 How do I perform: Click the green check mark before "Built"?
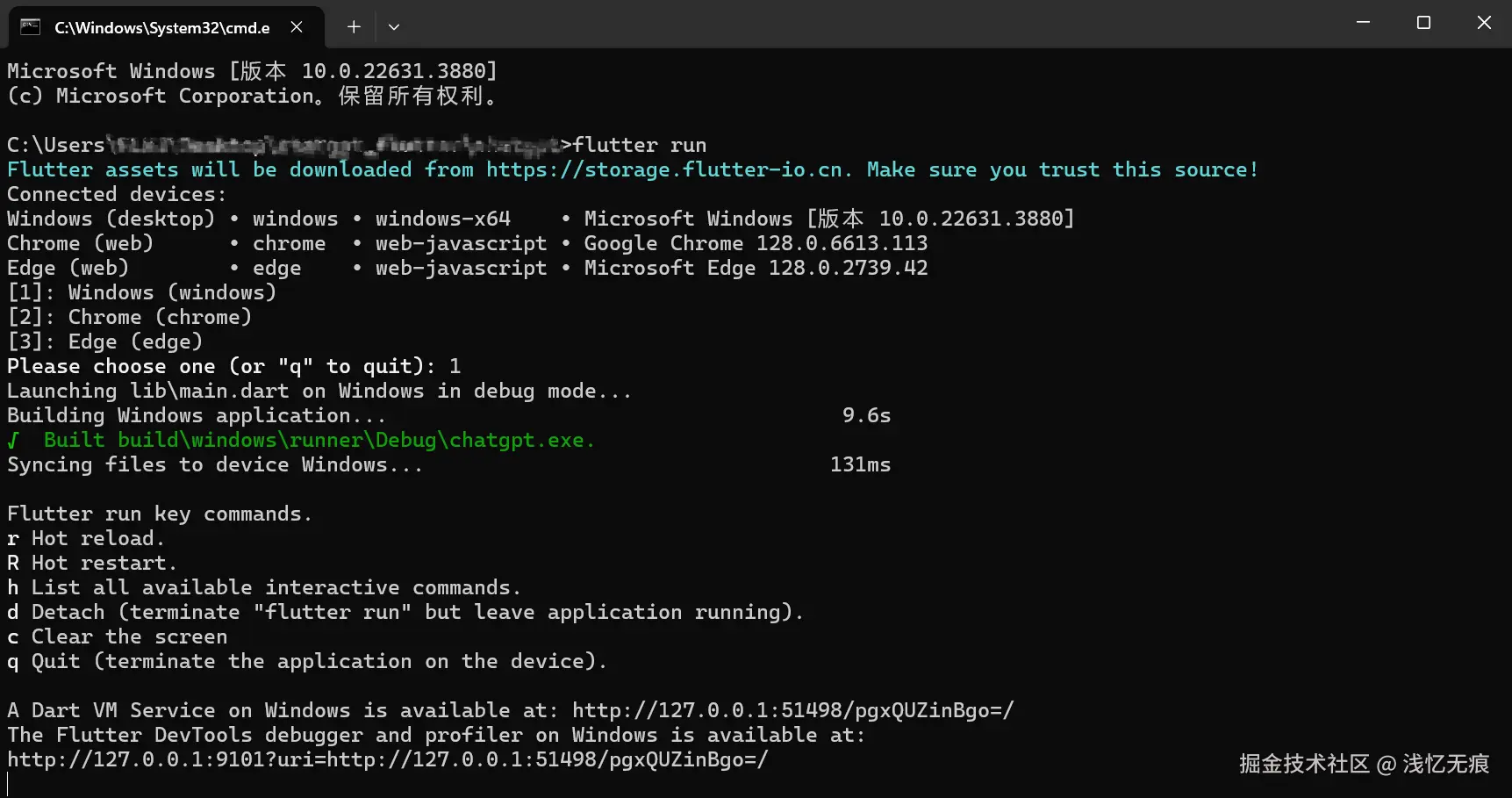point(13,440)
